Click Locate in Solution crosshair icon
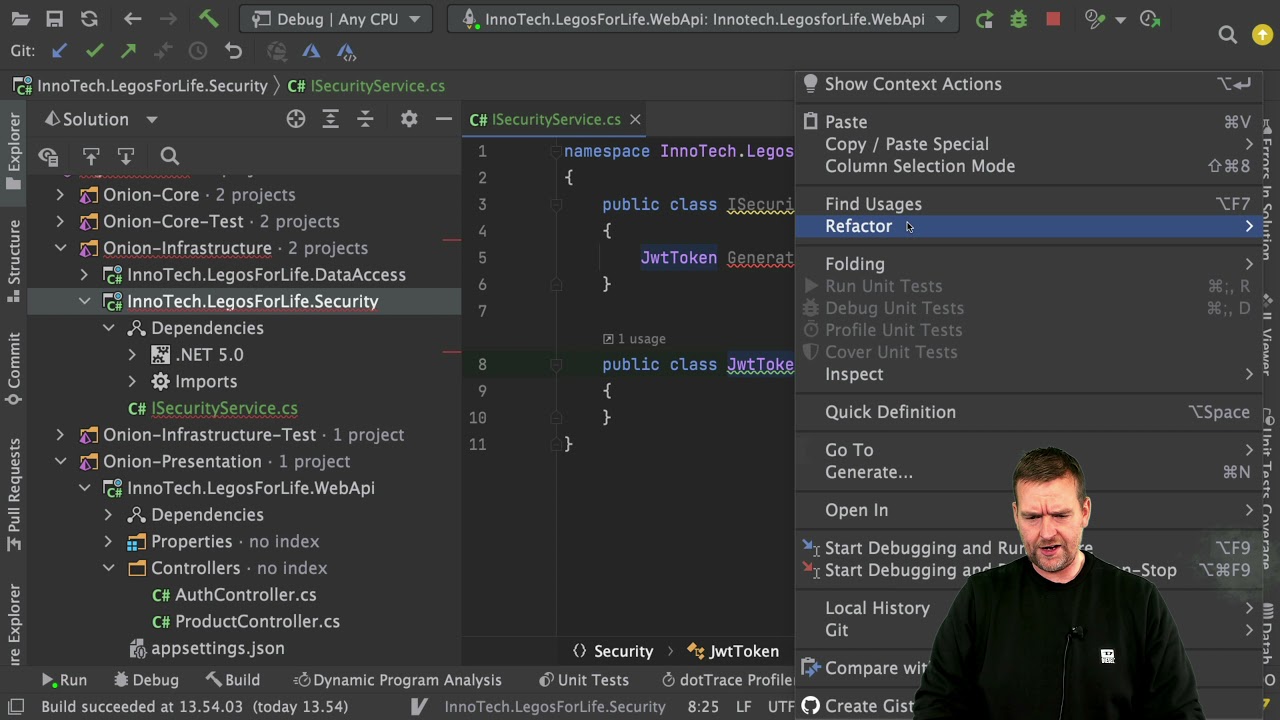Viewport: 1280px width, 720px height. 296,119
